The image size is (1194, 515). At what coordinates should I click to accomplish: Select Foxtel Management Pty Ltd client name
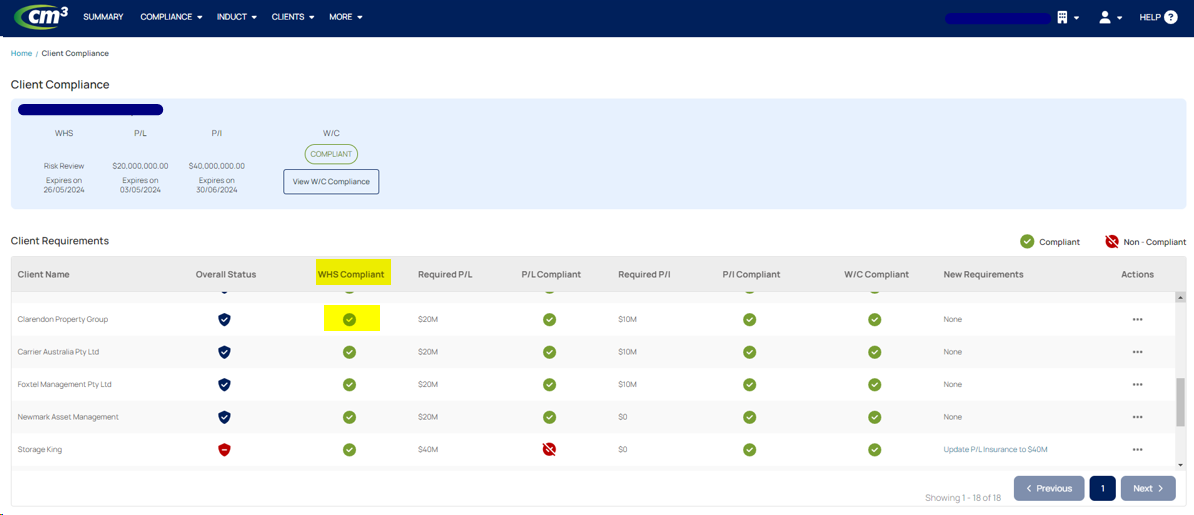[x=65, y=385]
